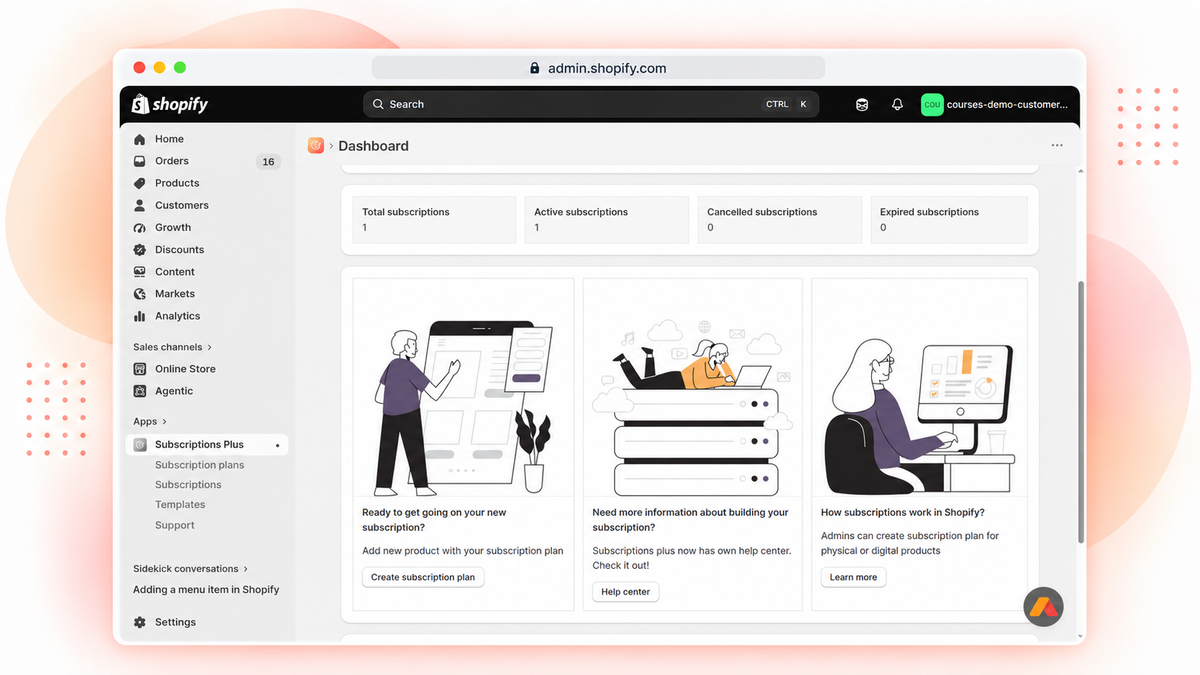The width and height of the screenshot is (1200, 675).
Task: Click the Online Store storefront icon
Action: point(140,369)
